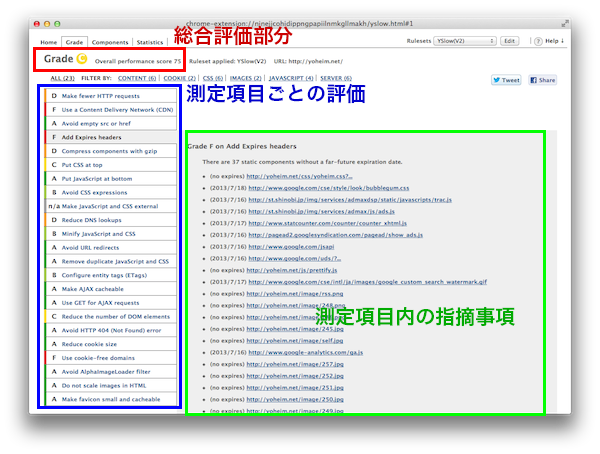Viewport: 600px width, 454px height.
Task: Open the yoheim.css link
Action: pyautogui.click(x=299, y=176)
